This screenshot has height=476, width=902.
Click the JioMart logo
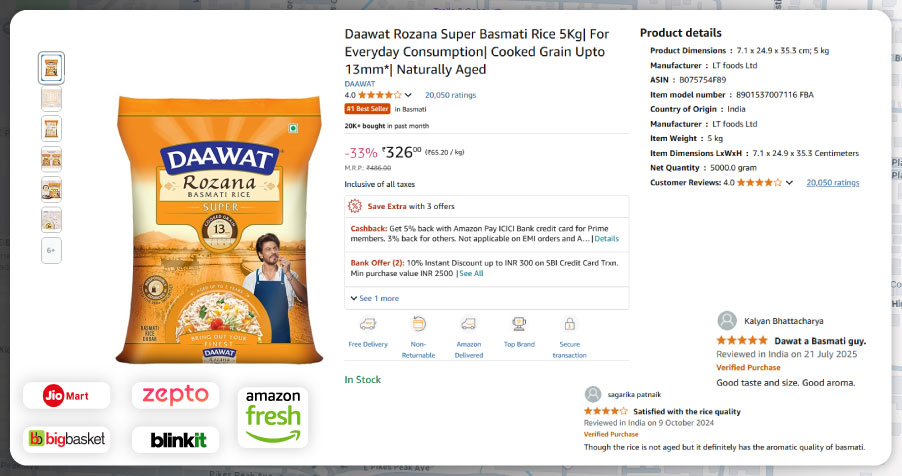(66, 395)
